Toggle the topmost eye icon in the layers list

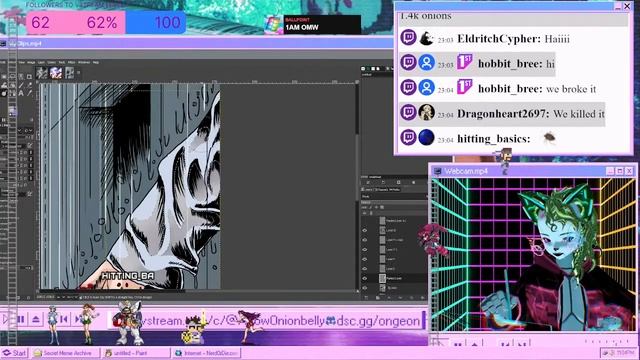click(364, 231)
